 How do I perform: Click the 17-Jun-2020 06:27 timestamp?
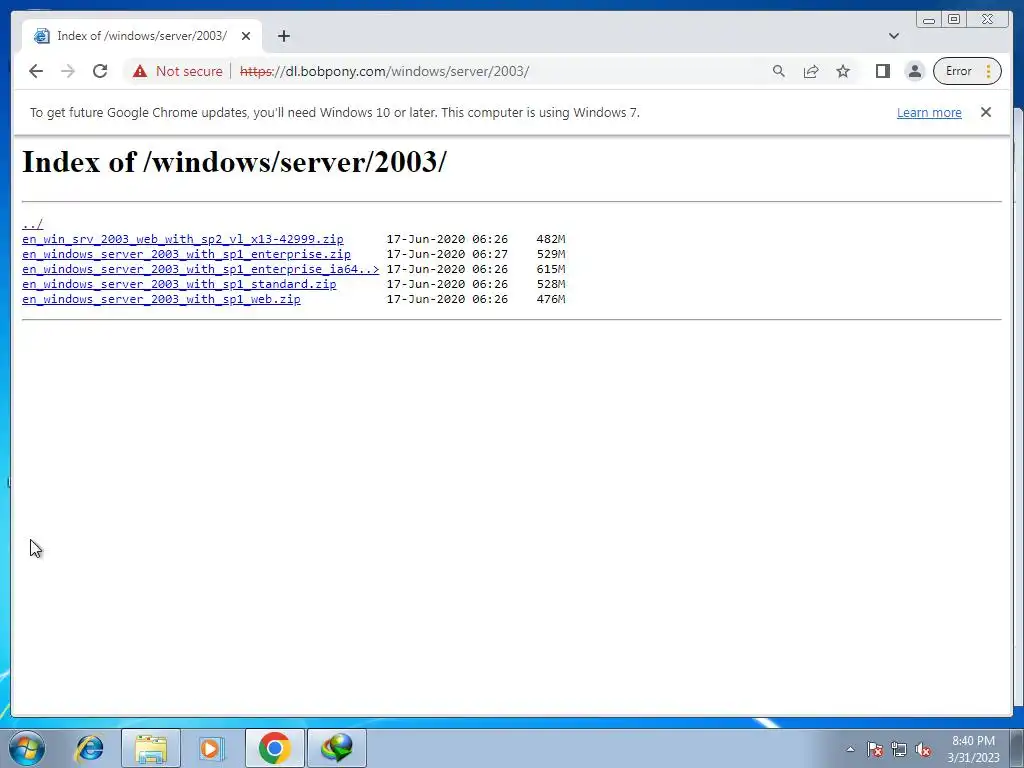(x=447, y=254)
